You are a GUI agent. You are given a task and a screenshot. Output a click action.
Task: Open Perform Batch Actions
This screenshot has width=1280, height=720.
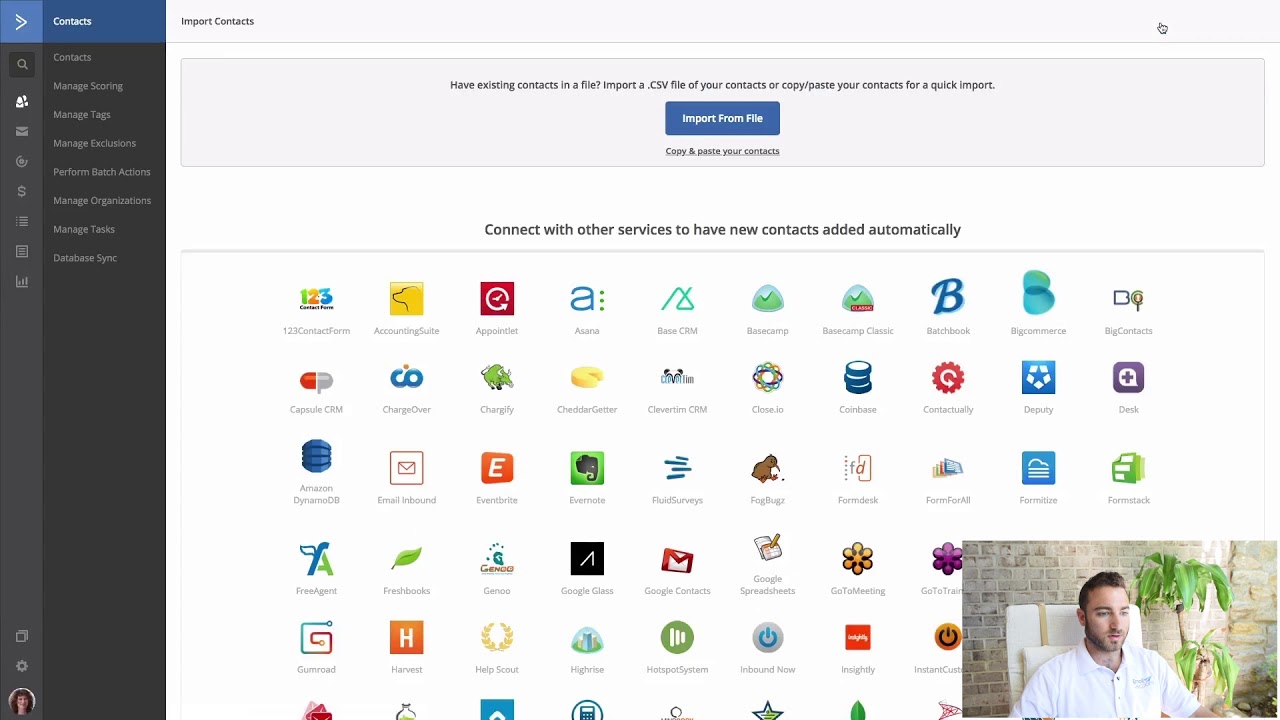[x=102, y=172]
